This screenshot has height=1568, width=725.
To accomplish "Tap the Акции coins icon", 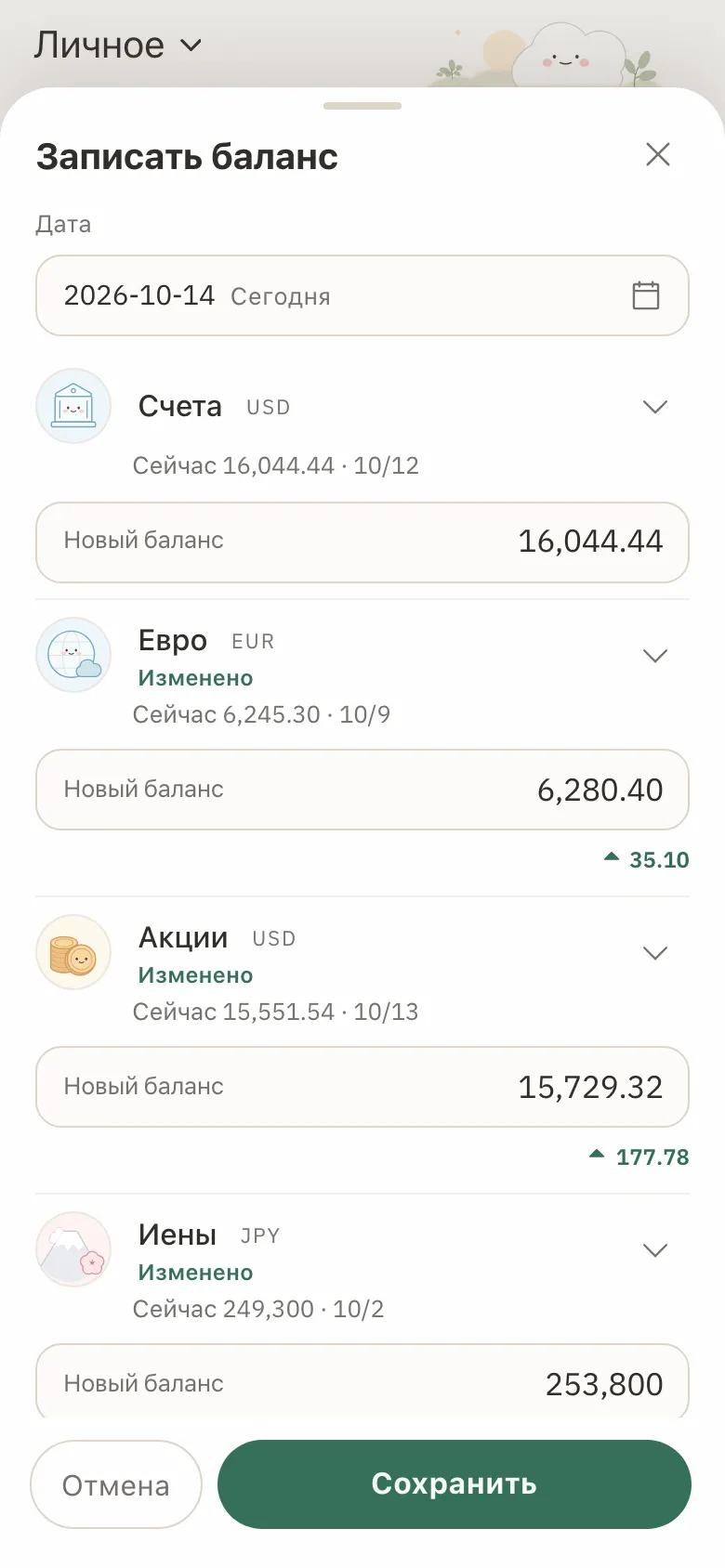I will [73, 952].
